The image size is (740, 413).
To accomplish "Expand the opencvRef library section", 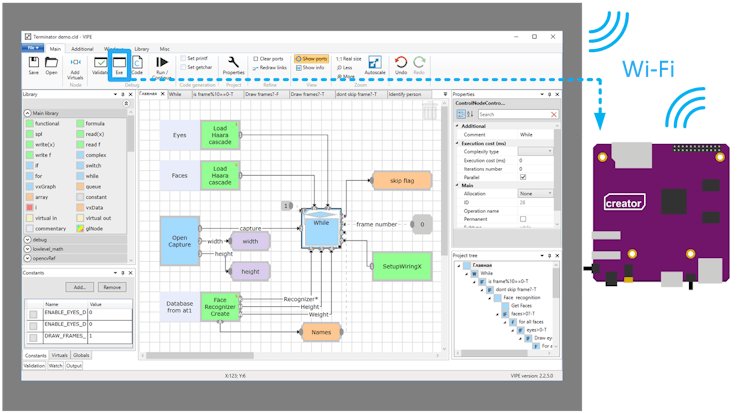I will pos(27,258).
